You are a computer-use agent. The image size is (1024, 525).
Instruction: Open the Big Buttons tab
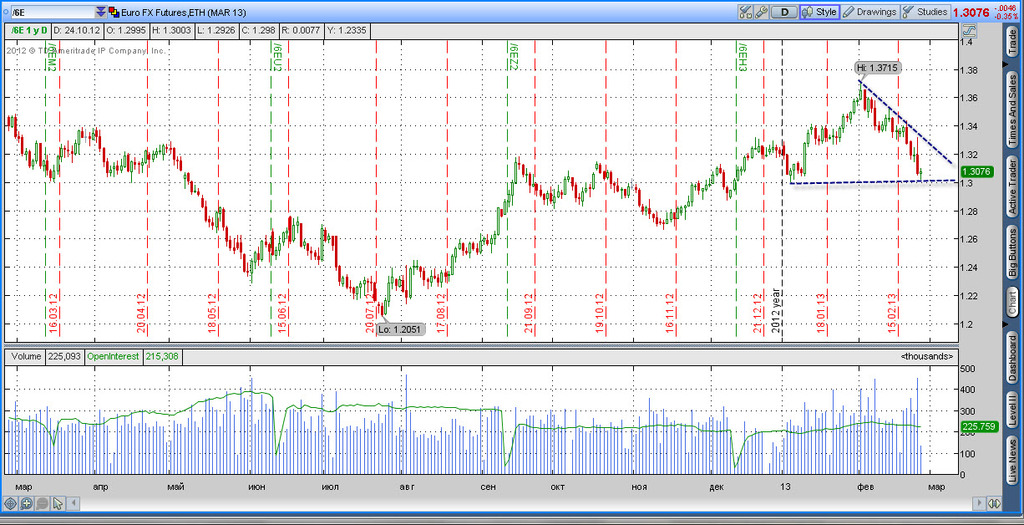(1012, 253)
